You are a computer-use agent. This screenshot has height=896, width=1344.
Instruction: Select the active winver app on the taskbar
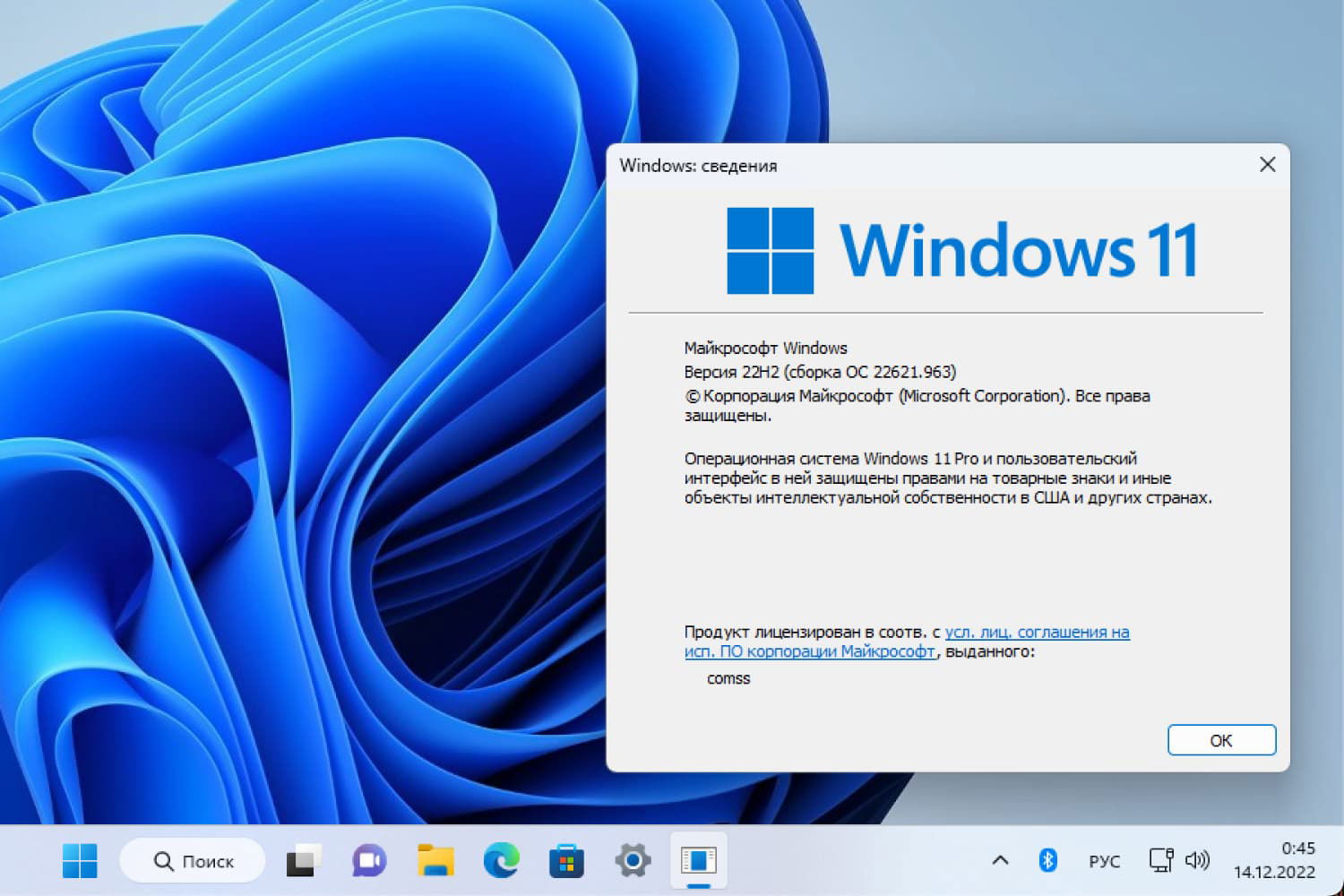(x=698, y=860)
